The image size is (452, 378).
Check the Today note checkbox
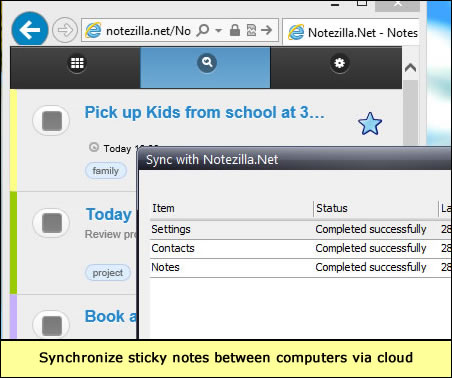coord(52,223)
